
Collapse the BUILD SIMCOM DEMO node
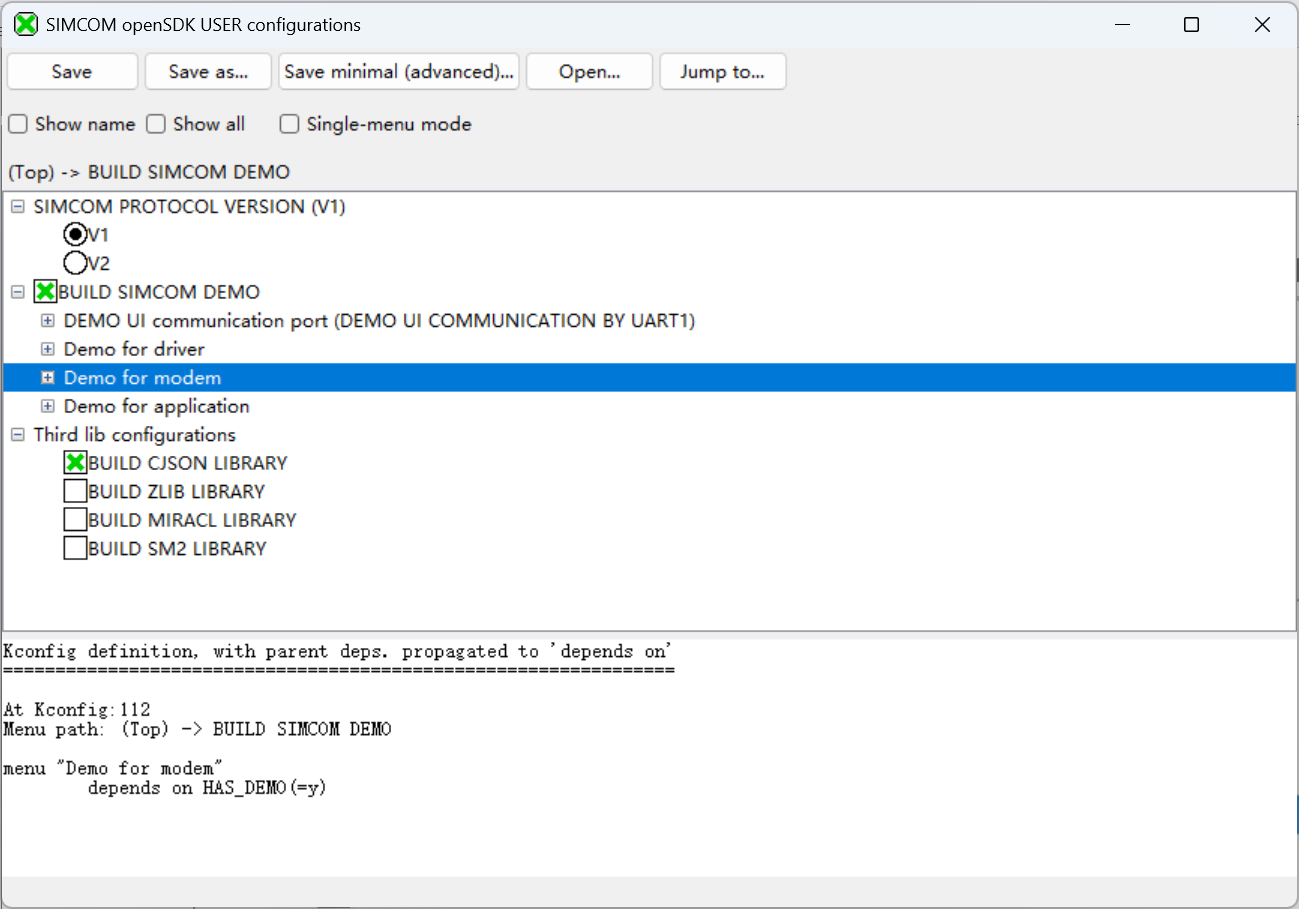coord(17,292)
